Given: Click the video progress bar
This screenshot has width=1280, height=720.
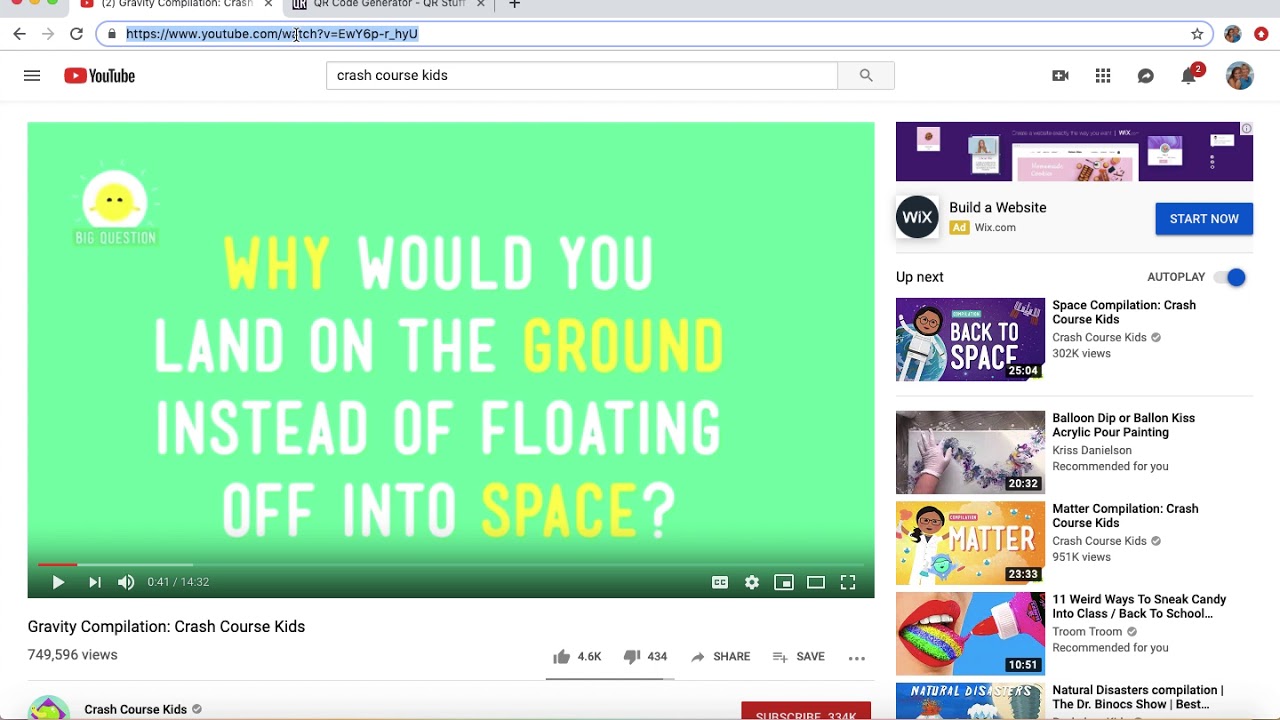Looking at the screenshot, I should [451, 565].
